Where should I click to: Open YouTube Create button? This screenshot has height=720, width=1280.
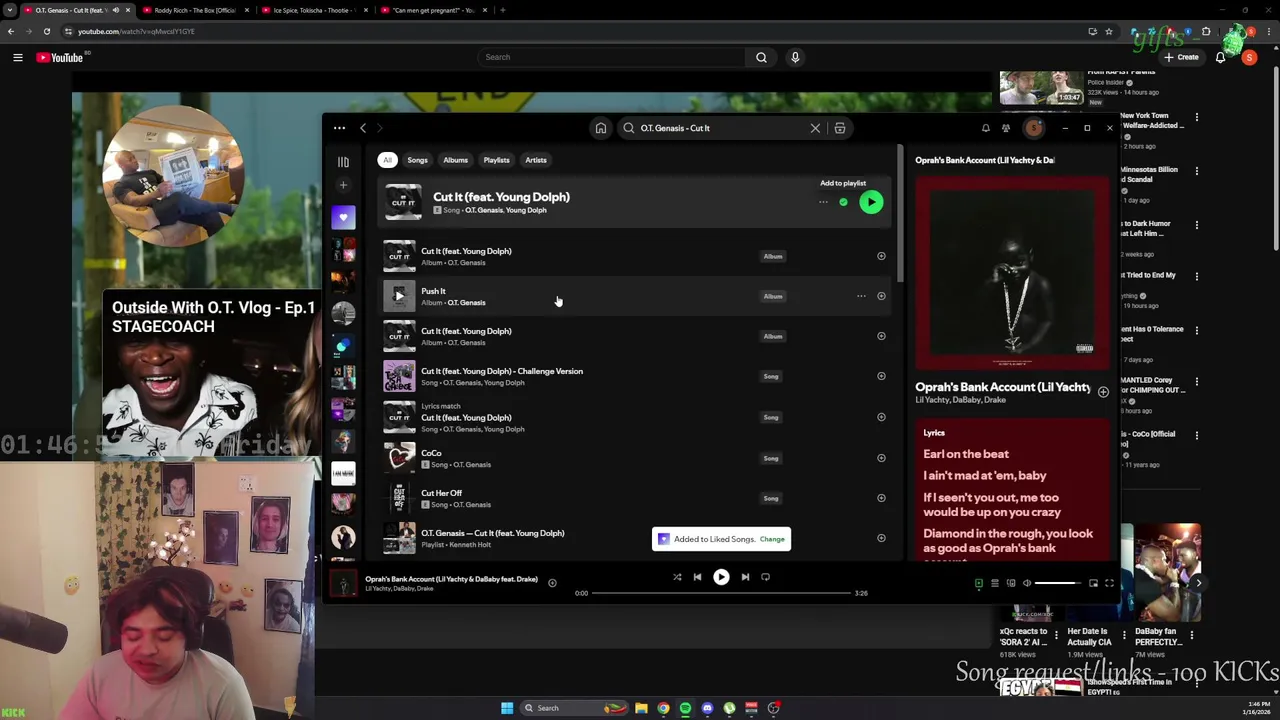pyautogui.click(x=1181, y=57)
